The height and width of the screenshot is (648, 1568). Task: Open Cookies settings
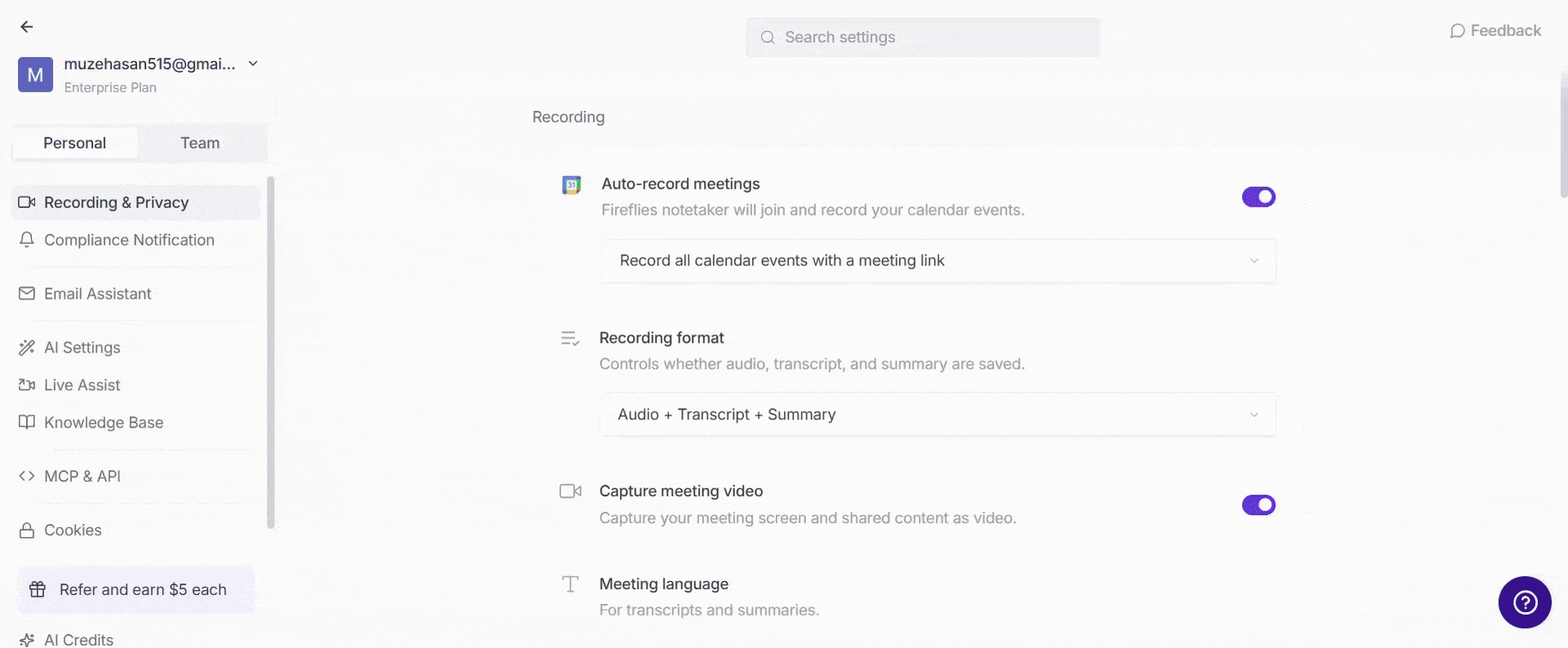(136, 530)
